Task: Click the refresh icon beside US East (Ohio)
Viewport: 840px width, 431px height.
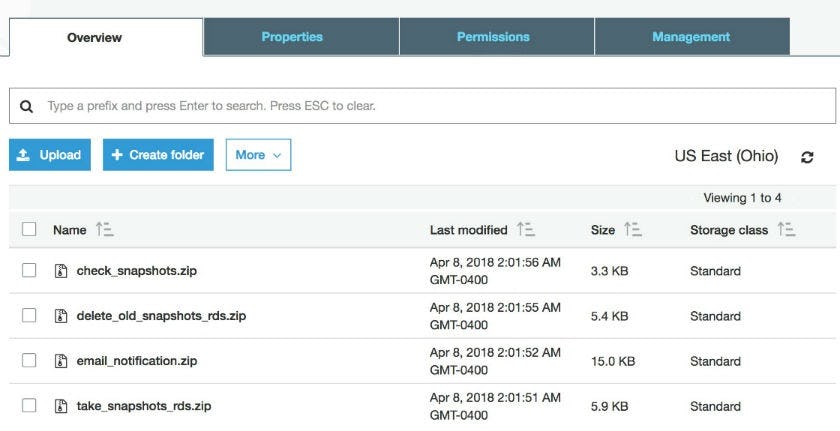Action: [x=807, y=157]
